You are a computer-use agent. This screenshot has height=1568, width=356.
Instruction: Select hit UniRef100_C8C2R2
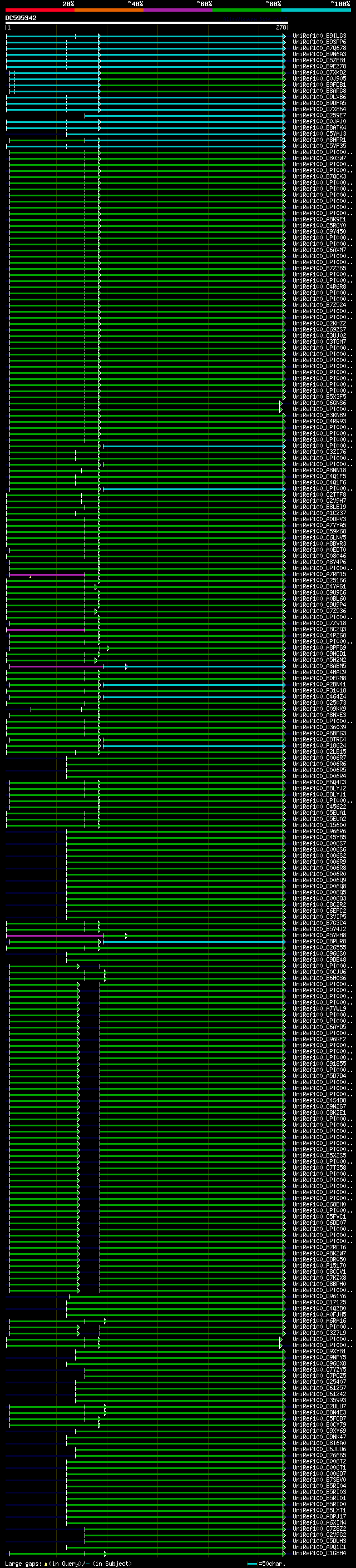[319, 904]
